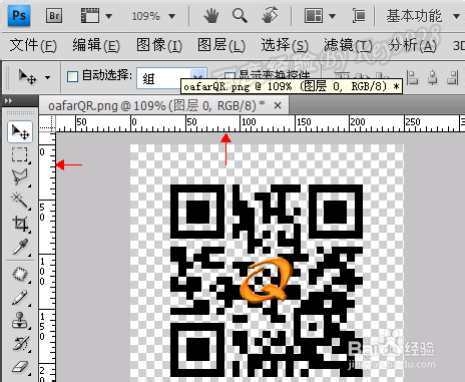Expand the Arrange Documents dropdown arrow
This screenshot has width=465, height=382.
click(x=332, y=16)
